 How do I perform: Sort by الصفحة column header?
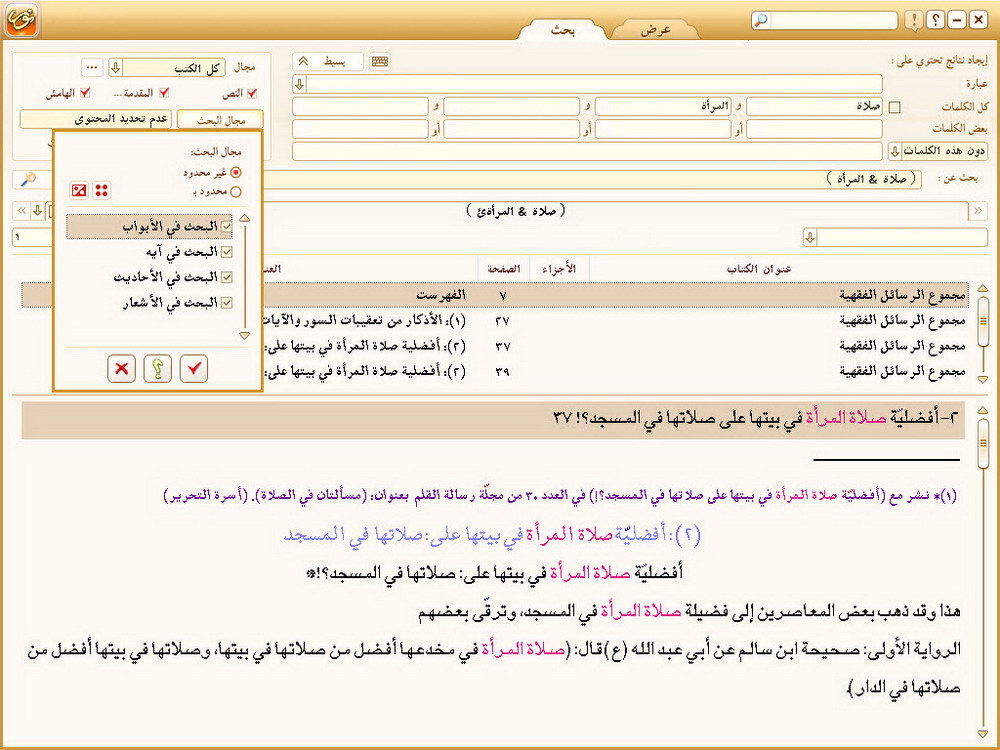pos(504,269)
